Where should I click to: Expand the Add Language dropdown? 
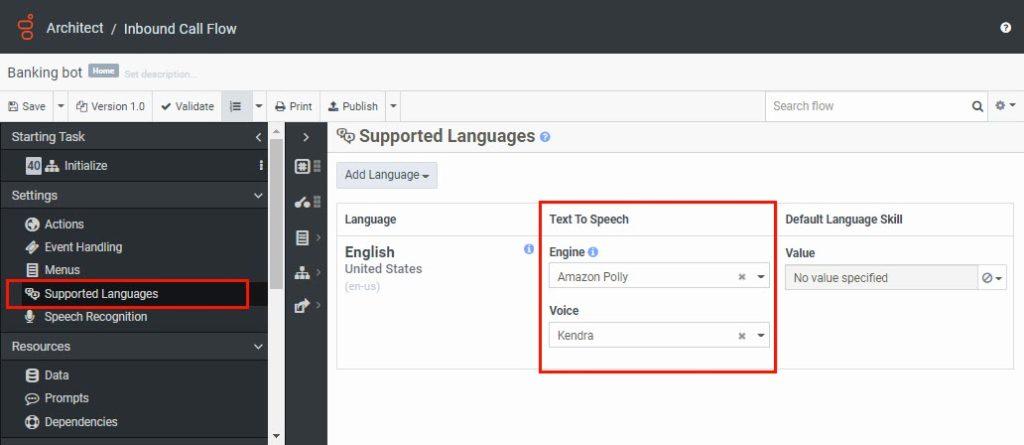(386, 175)
